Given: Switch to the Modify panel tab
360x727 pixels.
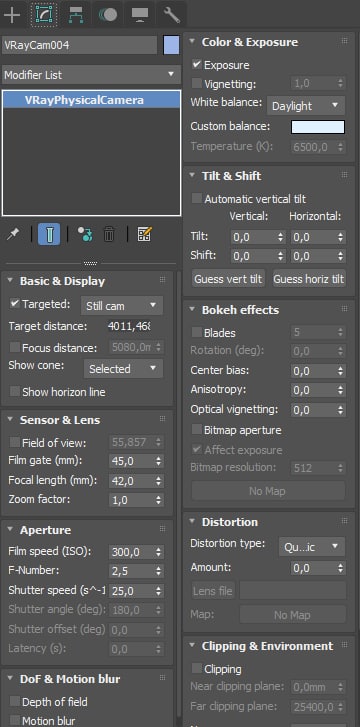Looking at the screenshot, I should tap(45, 15).
